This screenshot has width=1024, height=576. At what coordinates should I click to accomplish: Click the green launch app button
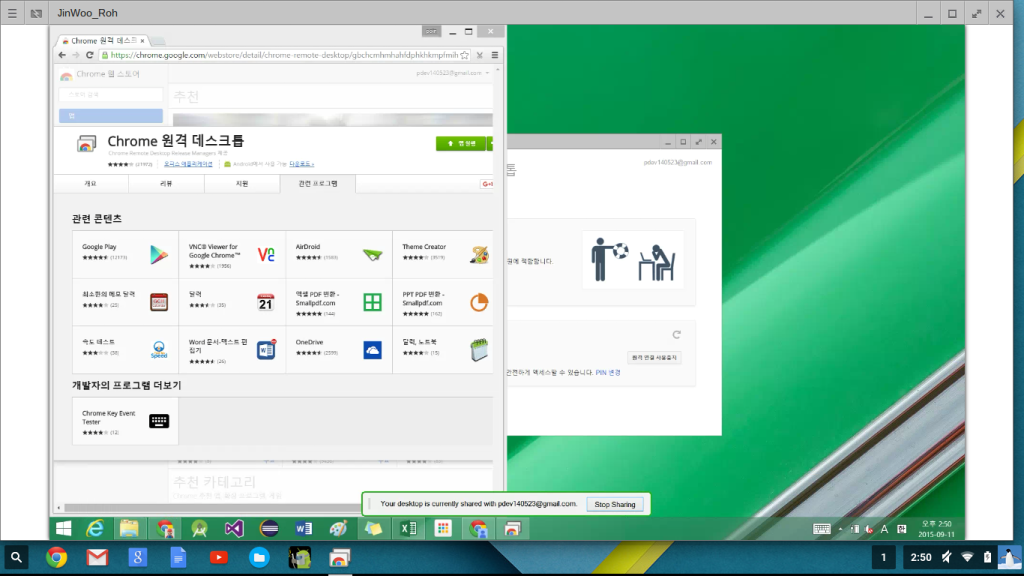(461, 144)
